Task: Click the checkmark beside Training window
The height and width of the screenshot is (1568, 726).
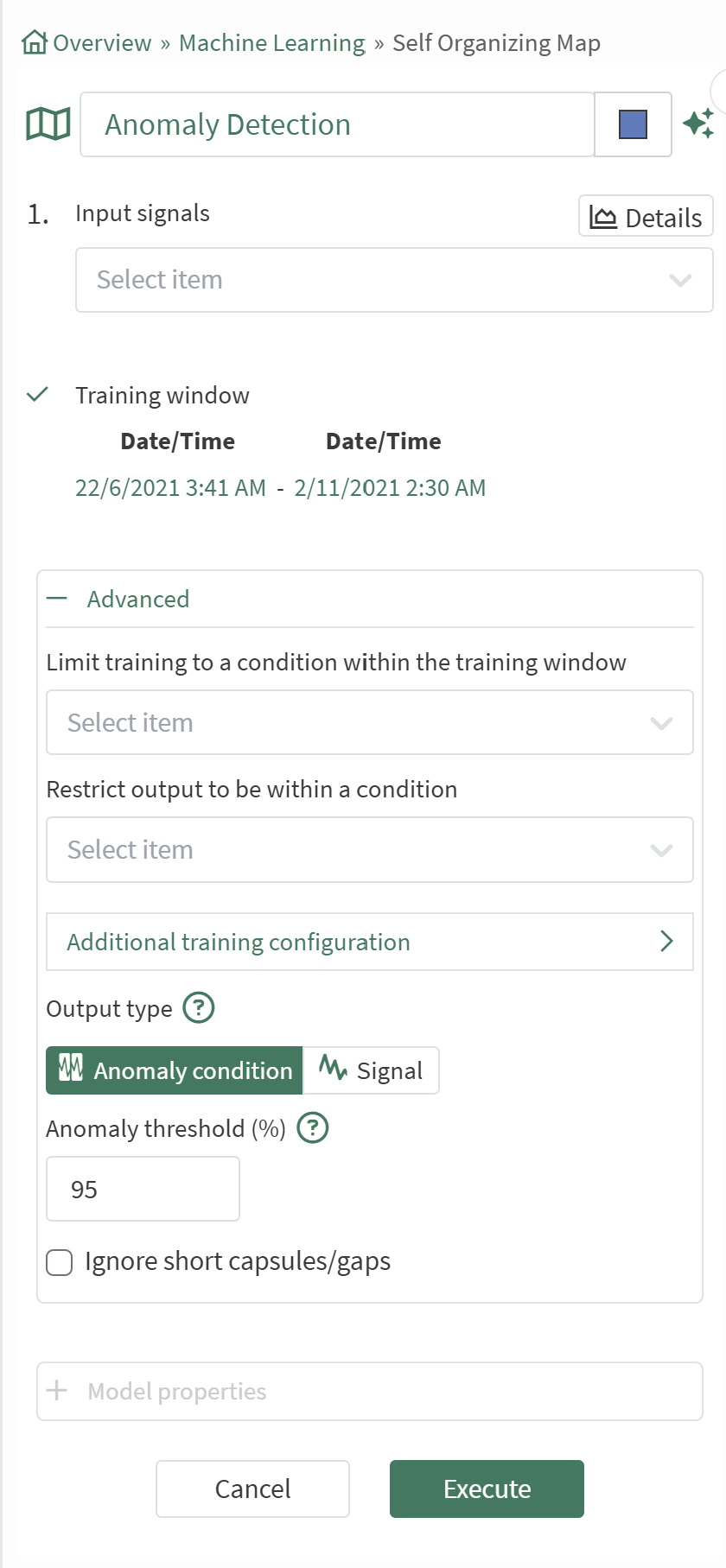Action: pos(37,395)
